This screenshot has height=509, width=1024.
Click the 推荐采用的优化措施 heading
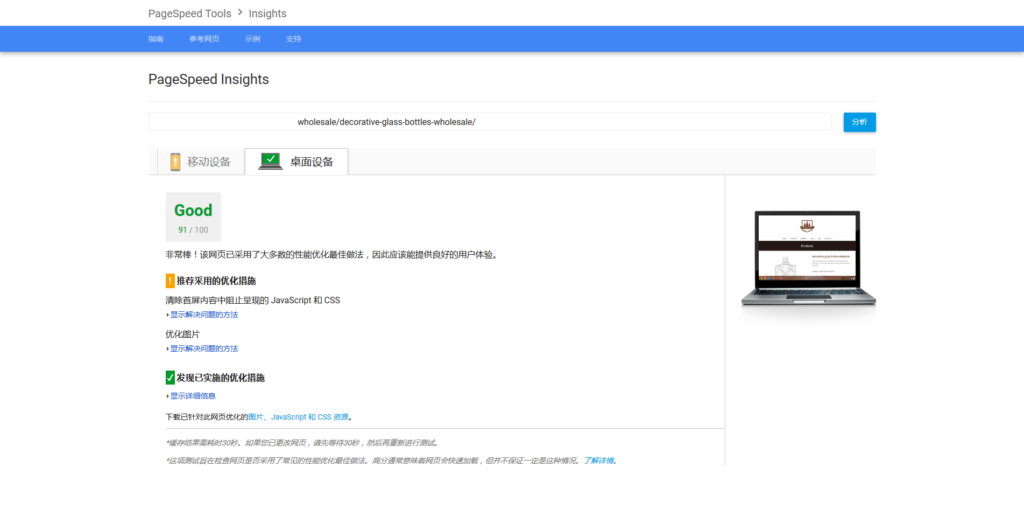point(216,281)
